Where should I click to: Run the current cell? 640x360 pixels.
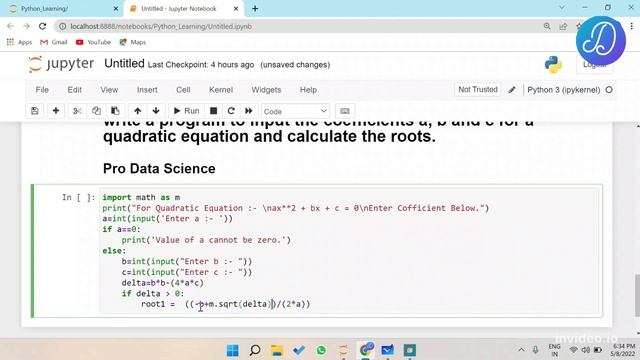coord(187,111)
